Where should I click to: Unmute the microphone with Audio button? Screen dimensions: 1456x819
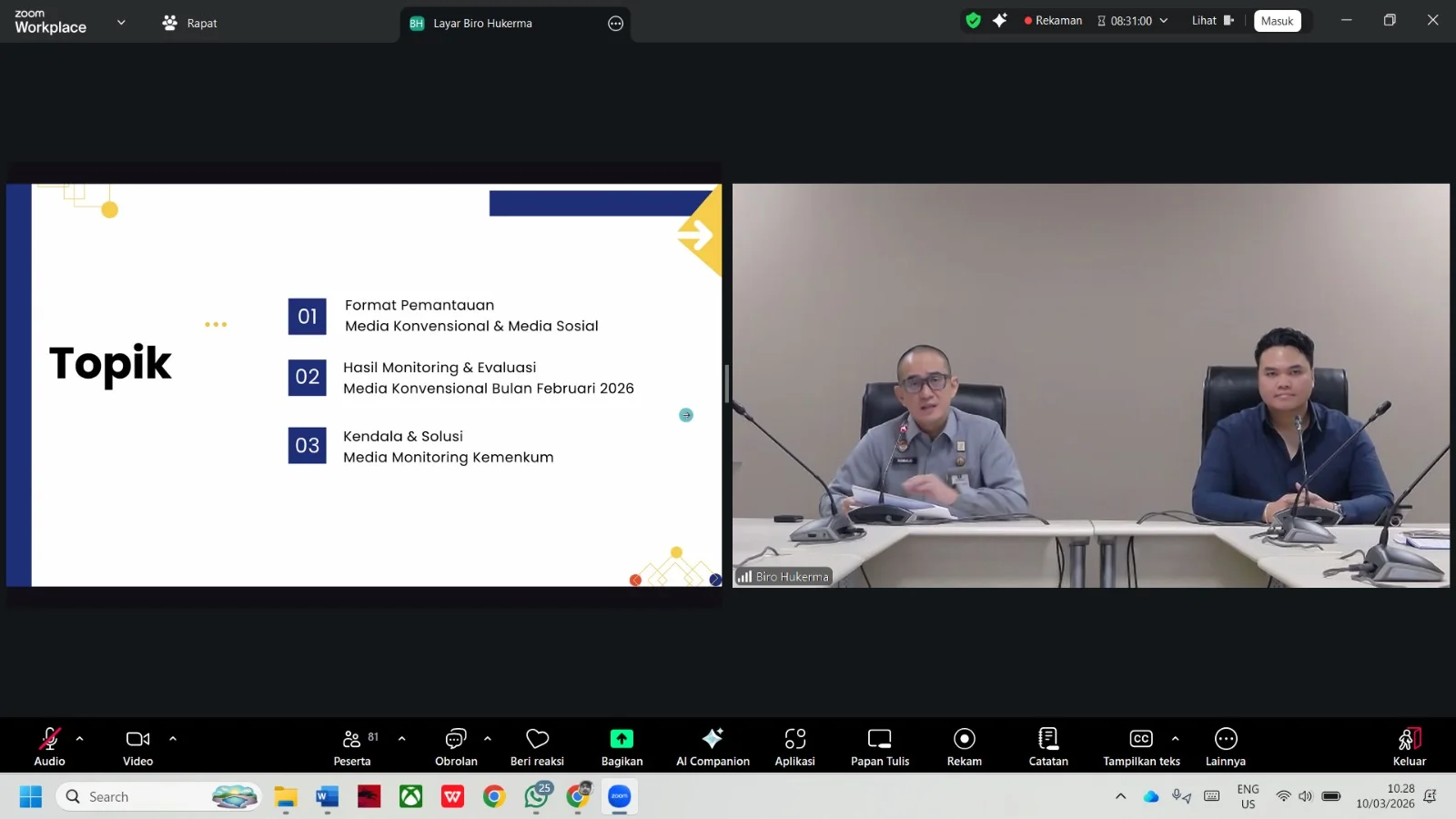click(x=49, y=746)
